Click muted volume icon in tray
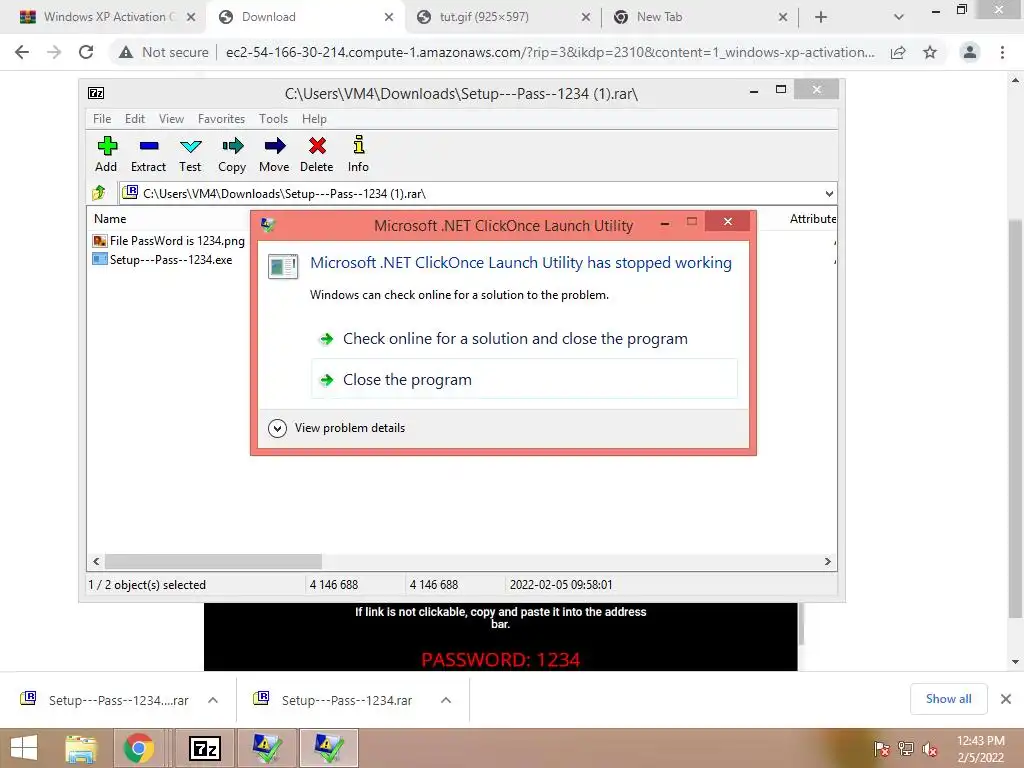 click(930, 749)
